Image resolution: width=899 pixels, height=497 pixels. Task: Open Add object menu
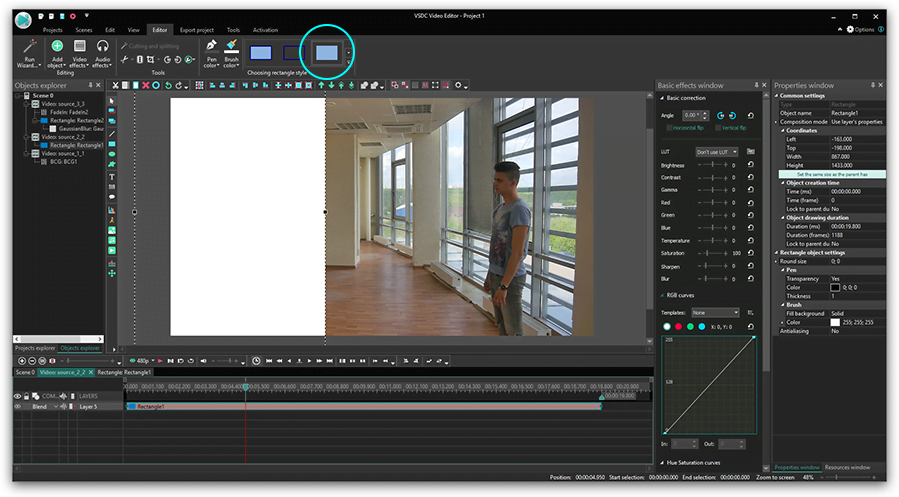pyautogui.click(x=57, y=53)
